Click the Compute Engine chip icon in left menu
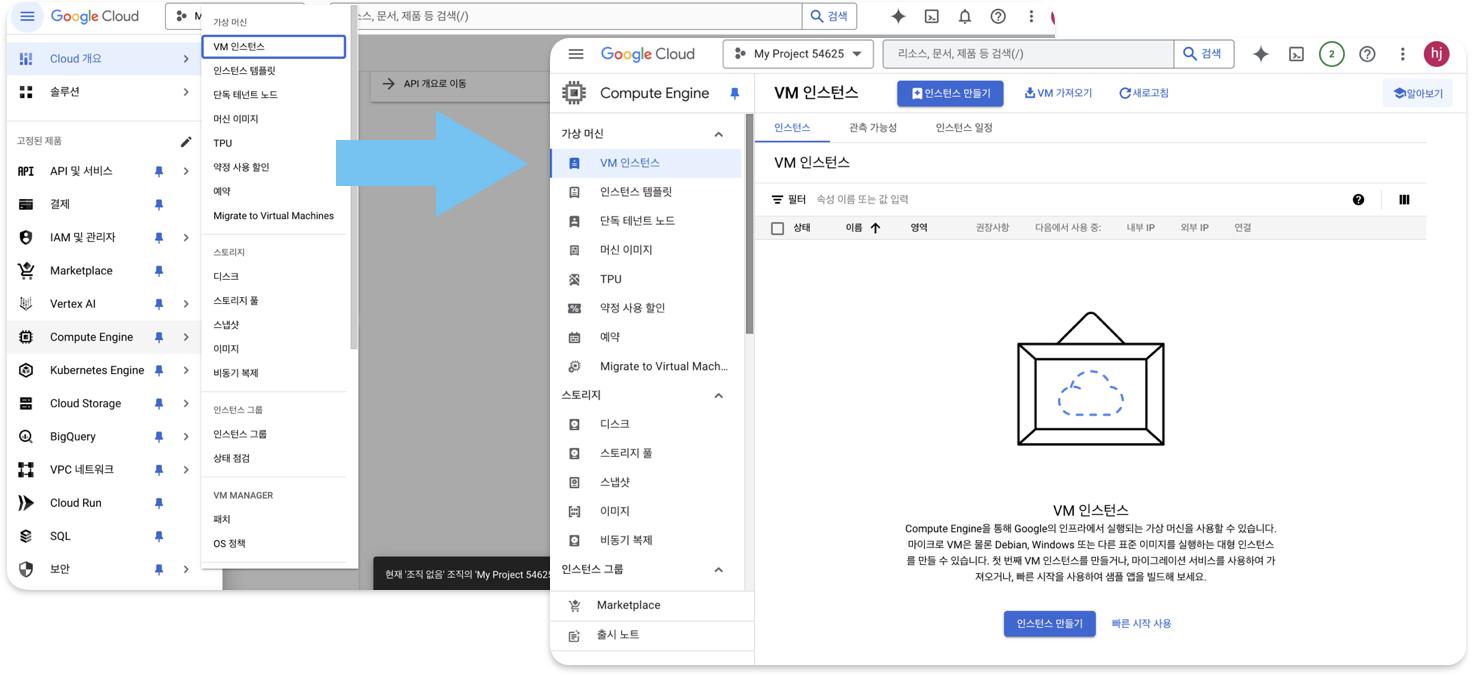 pyautogui.click(x=26, y=337)
